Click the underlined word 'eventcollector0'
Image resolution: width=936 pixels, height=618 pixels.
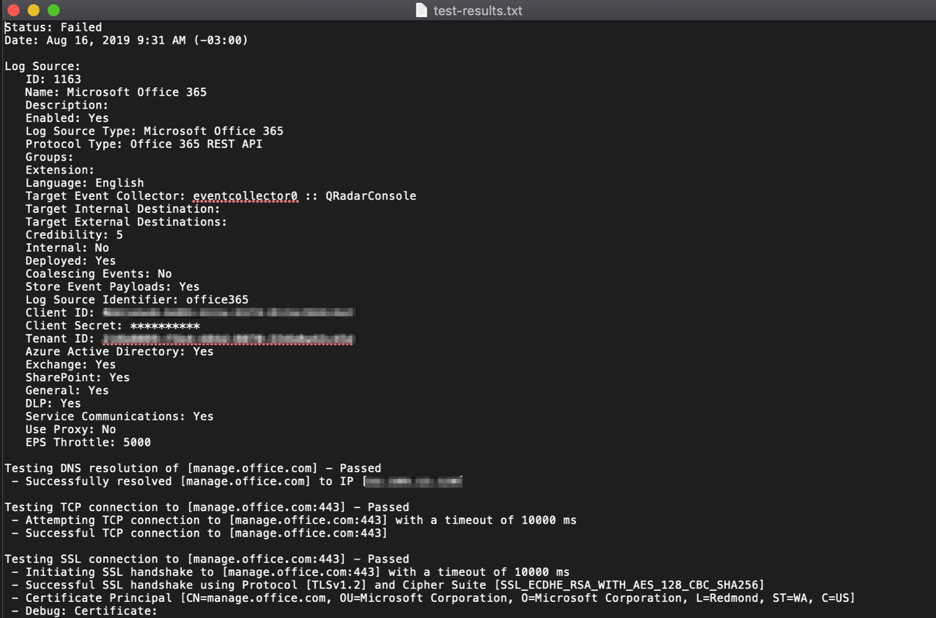[x=245, y=196]
